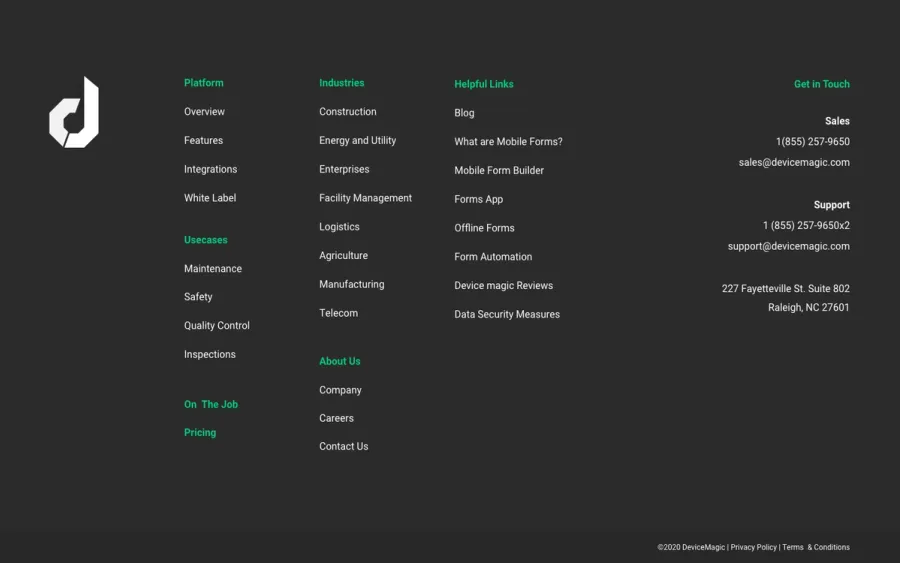Click the DeviceMagic logo icon
Screen dimensions: 900x563
point(74,112)
